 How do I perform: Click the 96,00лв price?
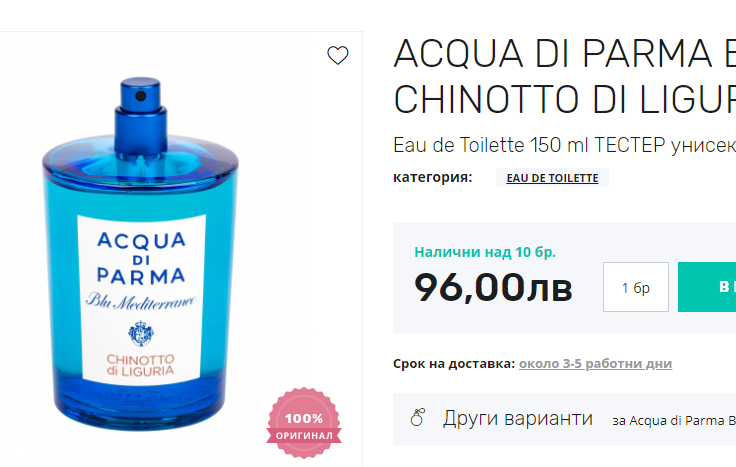(493, 287)
